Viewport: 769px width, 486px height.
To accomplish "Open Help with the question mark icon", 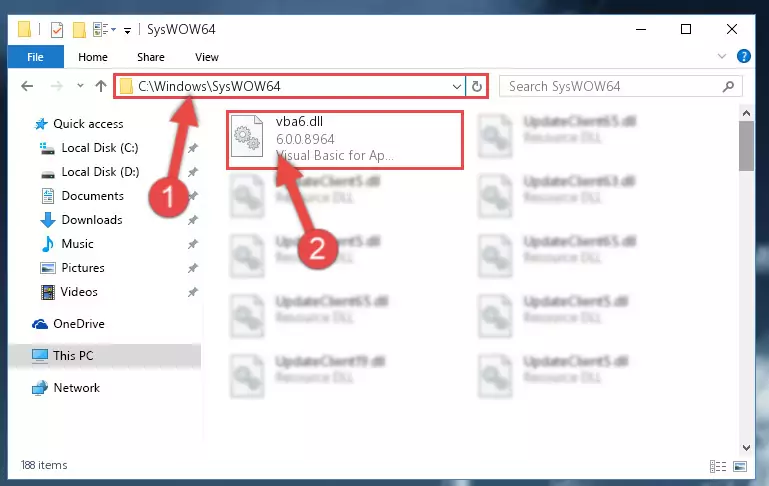I will tap(743, 56).
